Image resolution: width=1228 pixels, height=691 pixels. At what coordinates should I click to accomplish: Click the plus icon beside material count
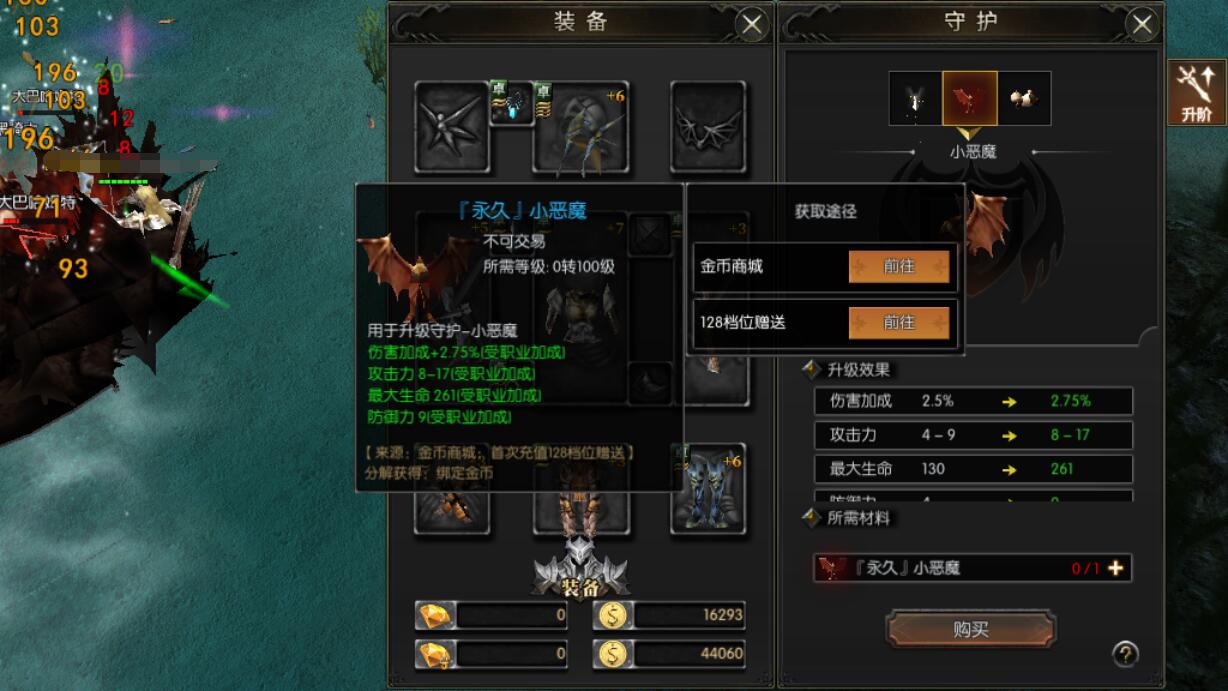(x=1115, y=568)
